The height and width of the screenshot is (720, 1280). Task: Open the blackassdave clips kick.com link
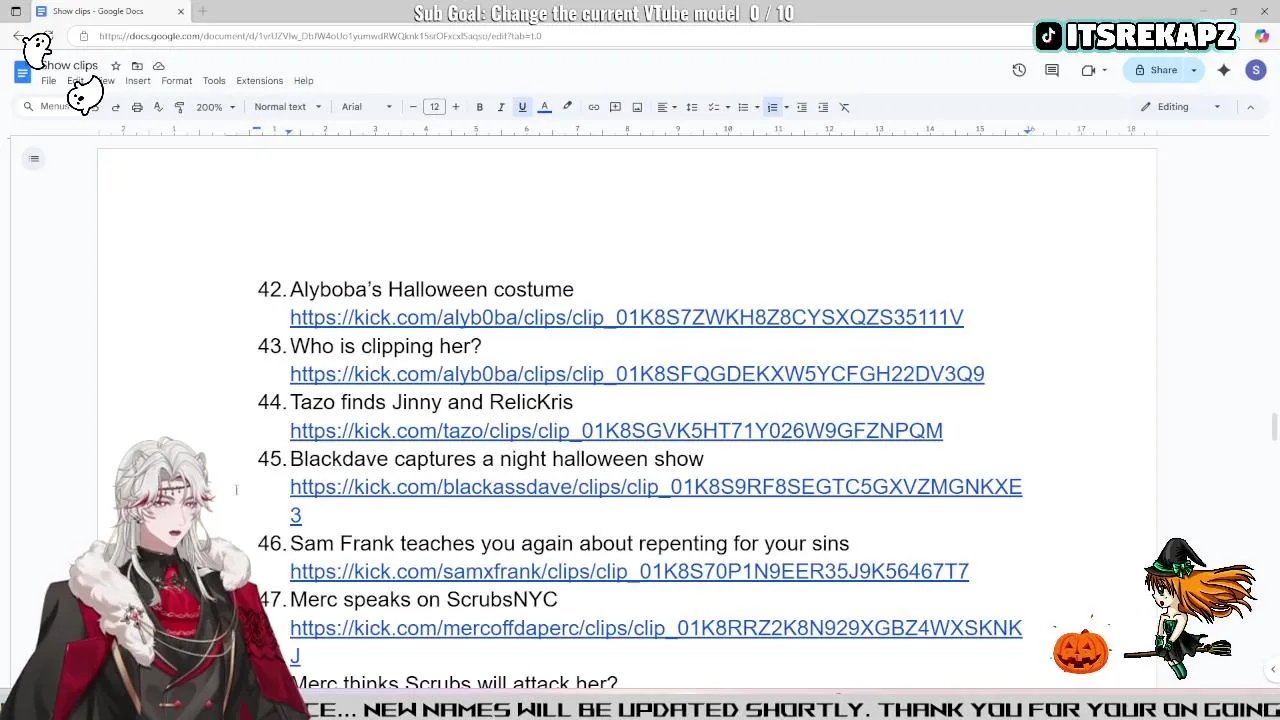[656, 487]
